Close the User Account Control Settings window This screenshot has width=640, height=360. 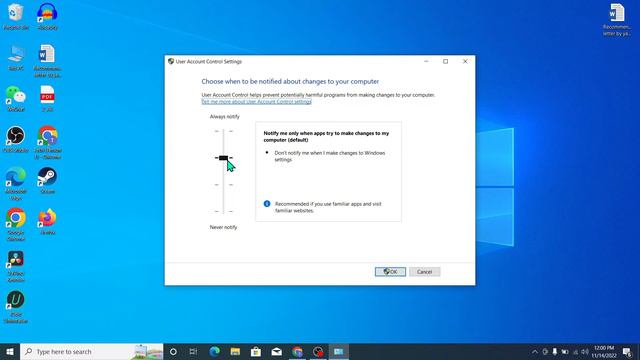pos(465,61)
